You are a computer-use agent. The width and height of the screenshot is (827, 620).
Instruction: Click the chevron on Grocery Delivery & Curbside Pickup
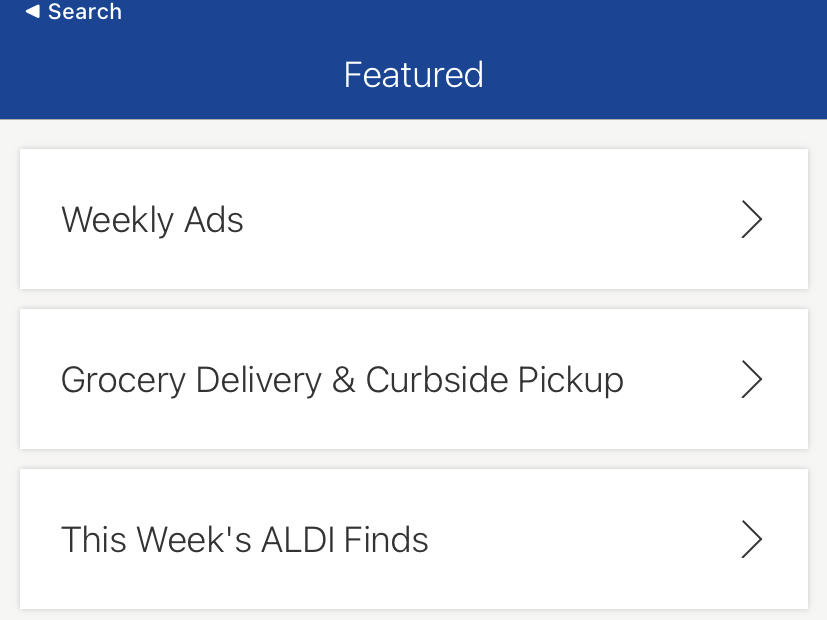click(752, 380)
